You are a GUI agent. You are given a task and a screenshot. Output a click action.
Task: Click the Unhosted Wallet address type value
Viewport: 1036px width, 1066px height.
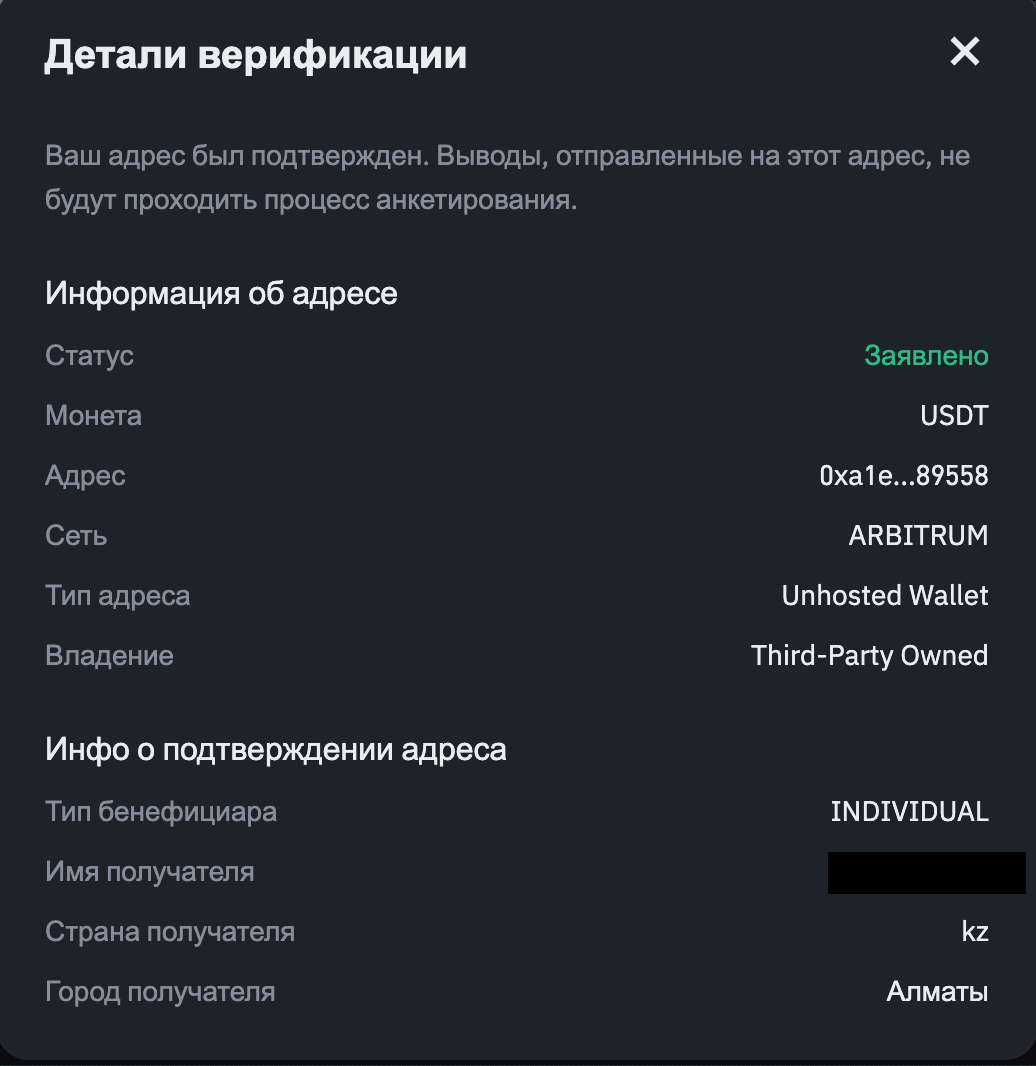[x=884, y=595]
